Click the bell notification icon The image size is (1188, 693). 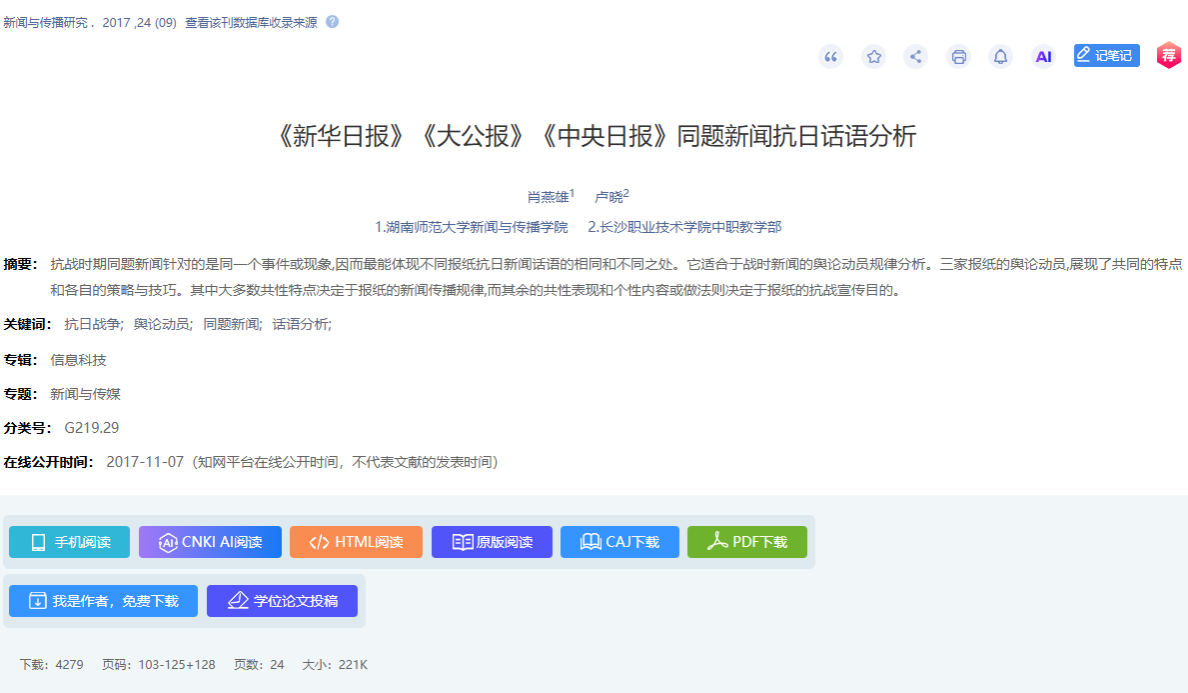point(1000,57)
